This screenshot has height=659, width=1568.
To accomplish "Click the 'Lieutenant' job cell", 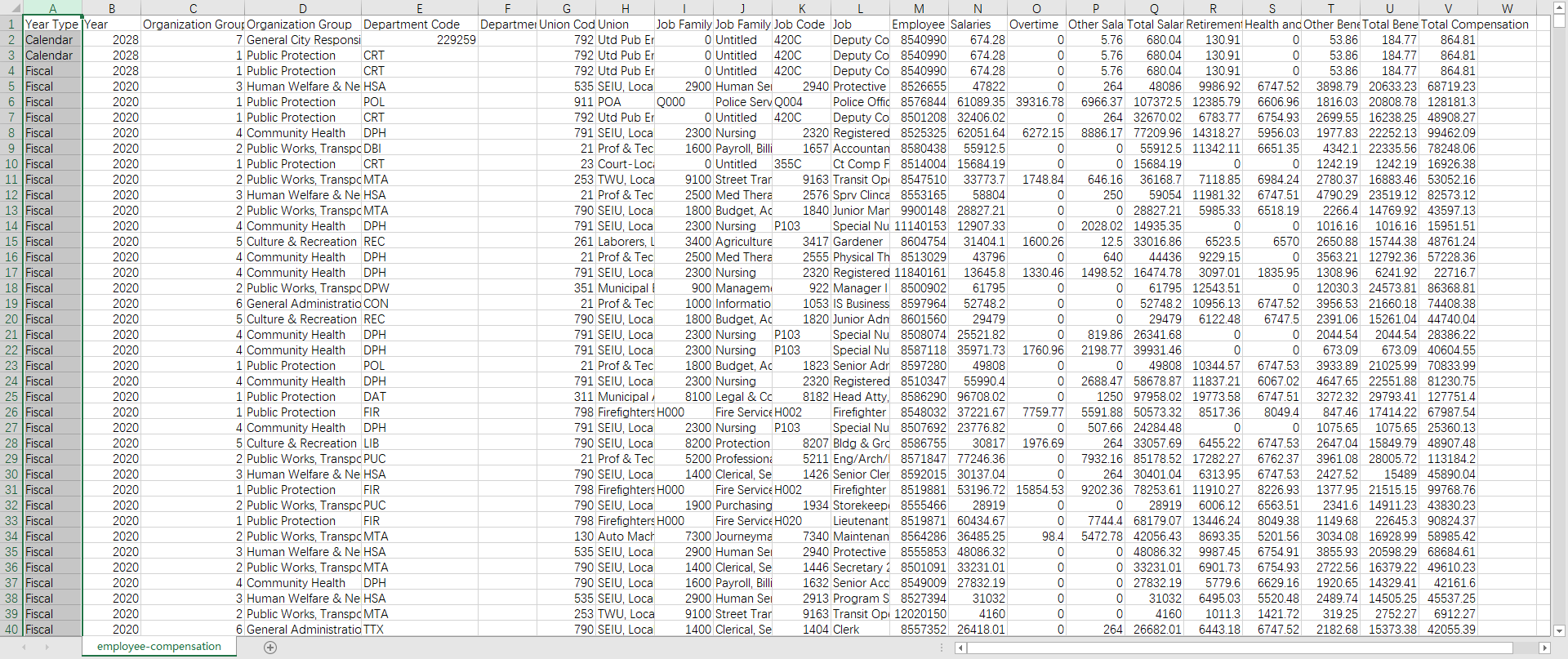I will 860,521.
